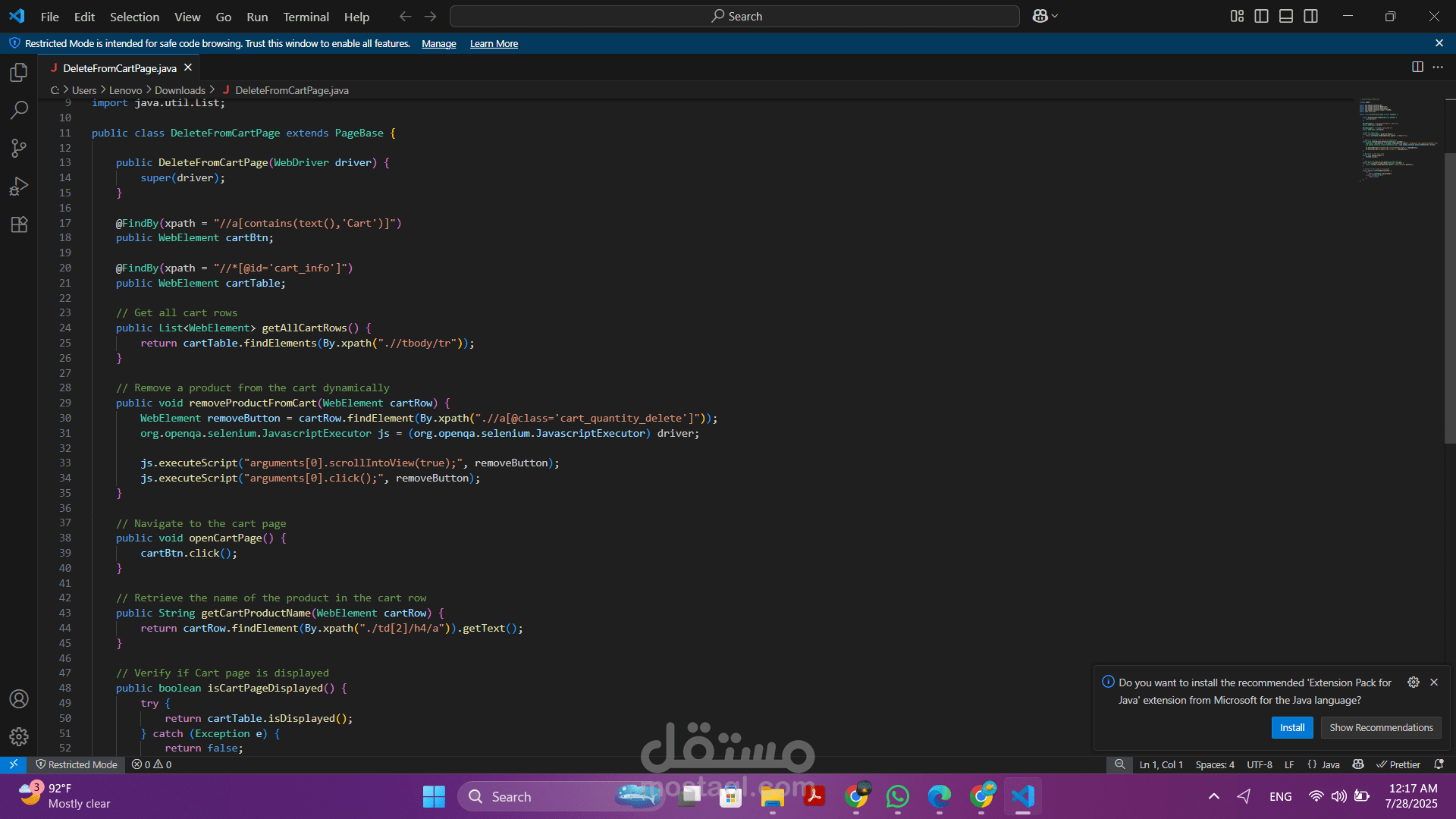Image resolution: width=1456 pixels, height=819 pixels.
Task: Open the Manage gear in activity bar
Action: [x=19, y=736]
